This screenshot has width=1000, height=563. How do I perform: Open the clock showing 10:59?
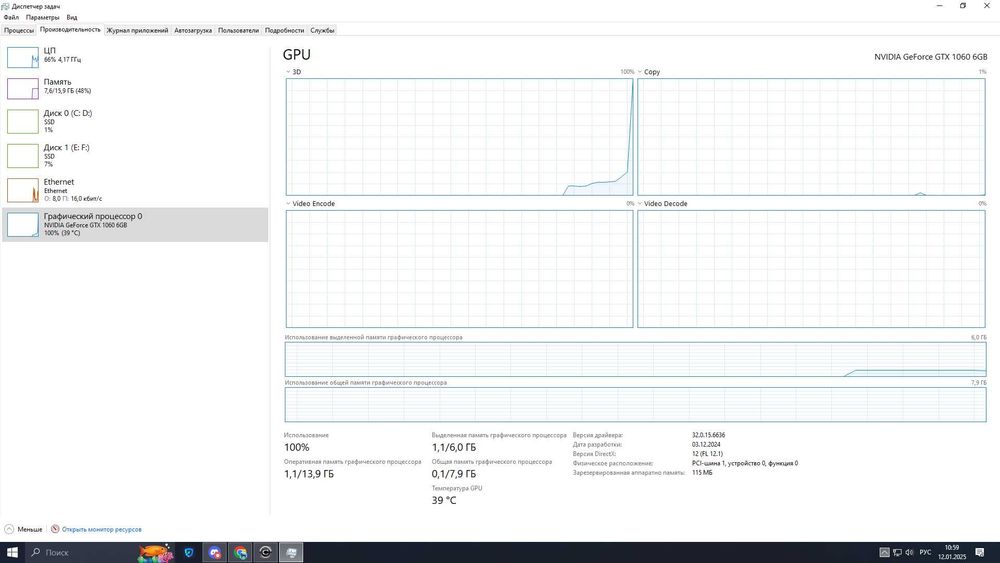(952, 552)
